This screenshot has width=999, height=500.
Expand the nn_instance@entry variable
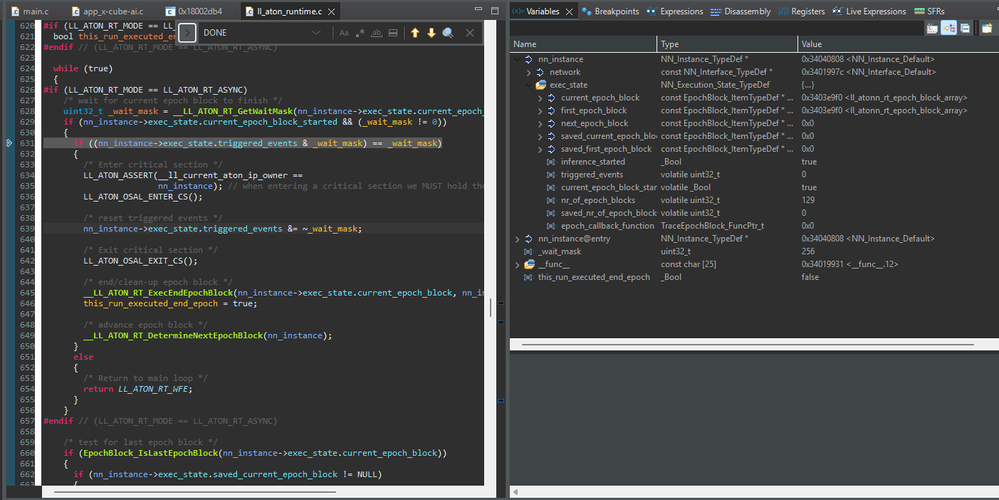(517, 239)
